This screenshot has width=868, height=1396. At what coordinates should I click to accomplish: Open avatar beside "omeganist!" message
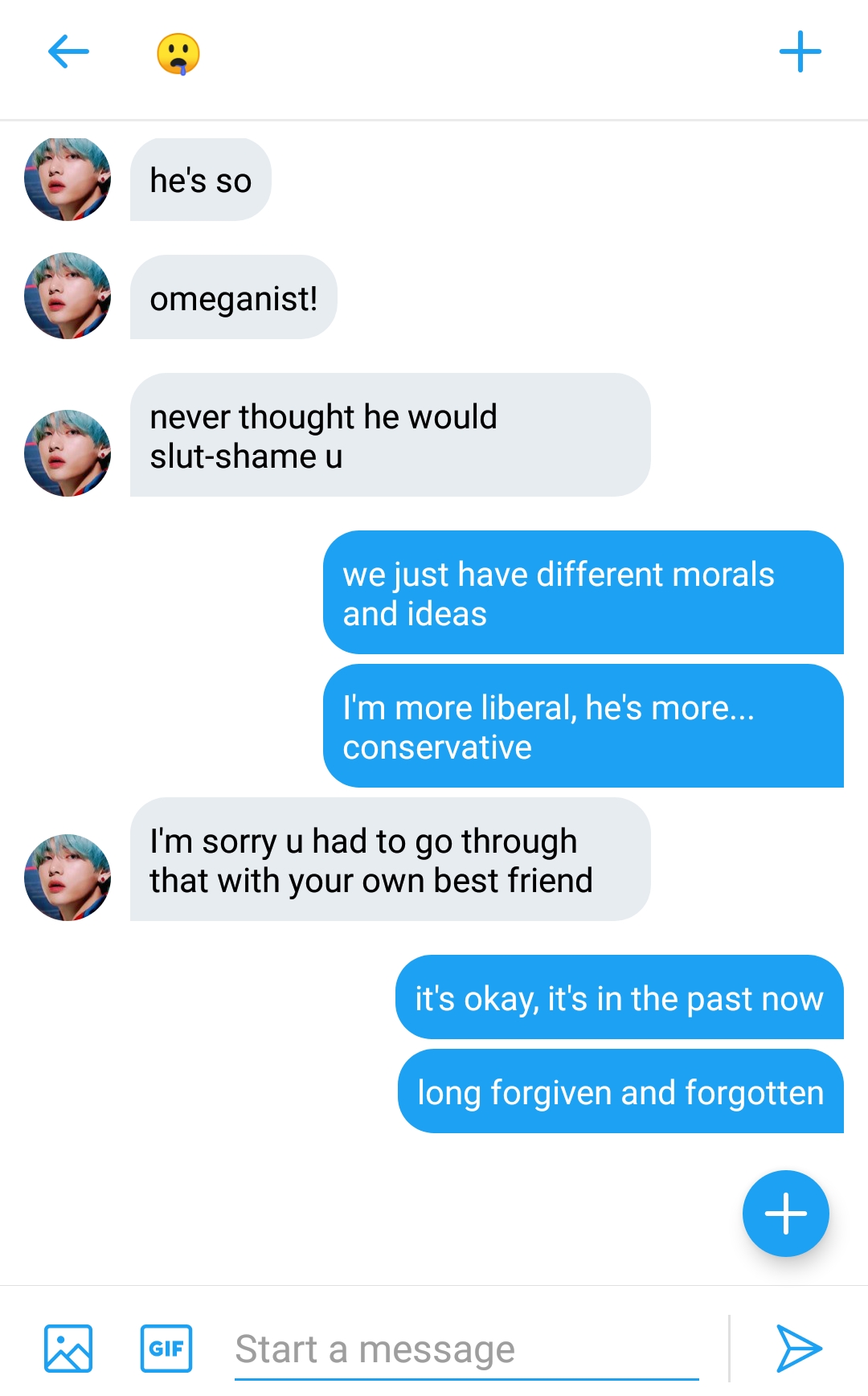pyautogui.click(x=68, y=296)
